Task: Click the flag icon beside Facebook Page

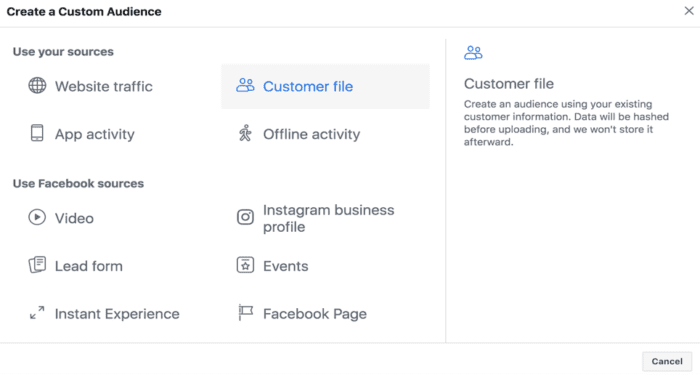Action: 245,312
